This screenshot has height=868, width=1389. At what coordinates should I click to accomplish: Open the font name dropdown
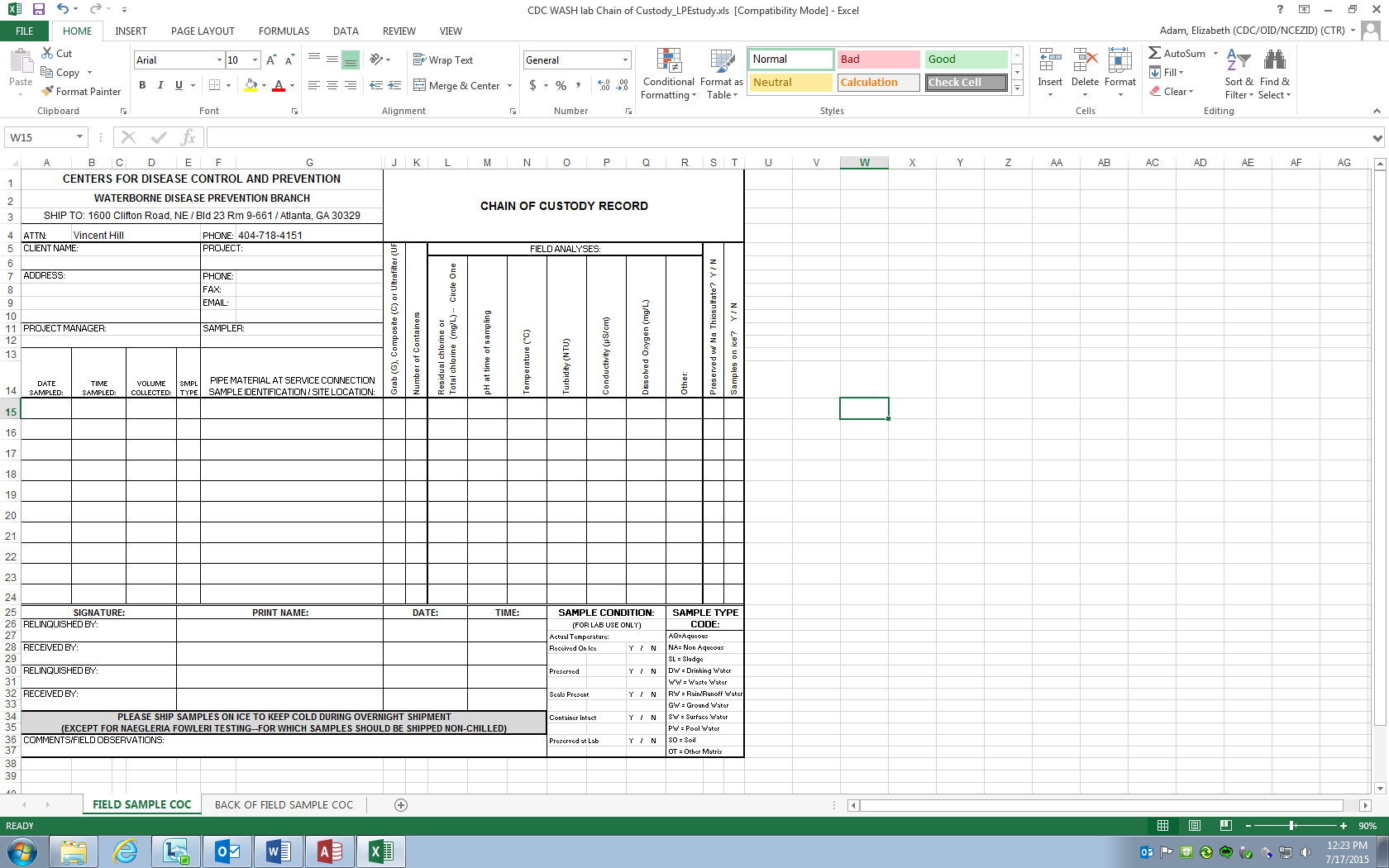point(219,60)
